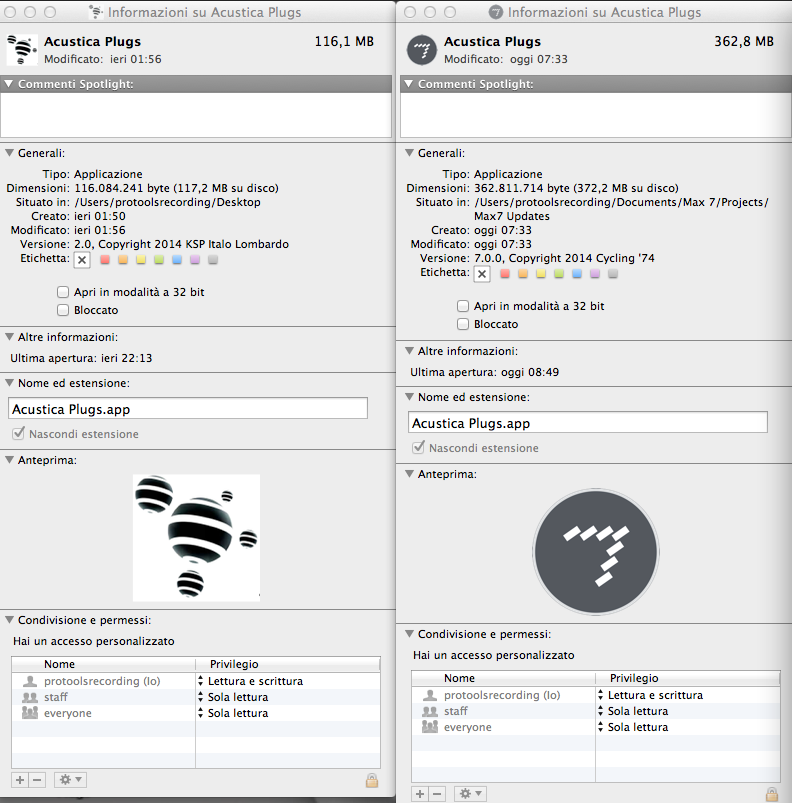Click Spotlight comments text area in right window
This screenshot has height=803, width=792.
point(596,115)
